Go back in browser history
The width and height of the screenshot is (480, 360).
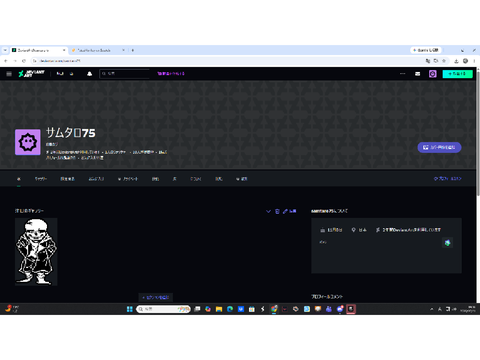[6, 61]
